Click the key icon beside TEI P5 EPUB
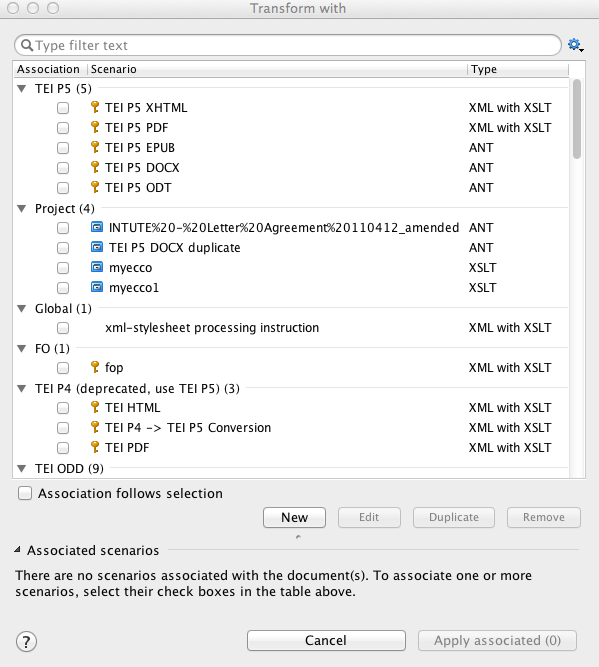This screenshot has width=599, height=667. (95, 147)
